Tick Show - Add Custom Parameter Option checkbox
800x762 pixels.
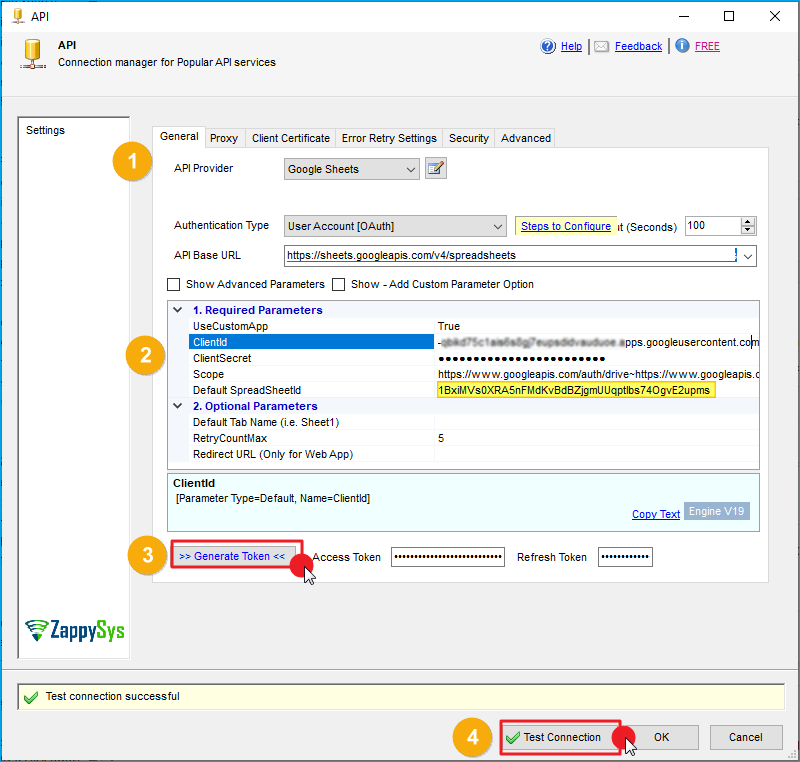click(339, 284)
